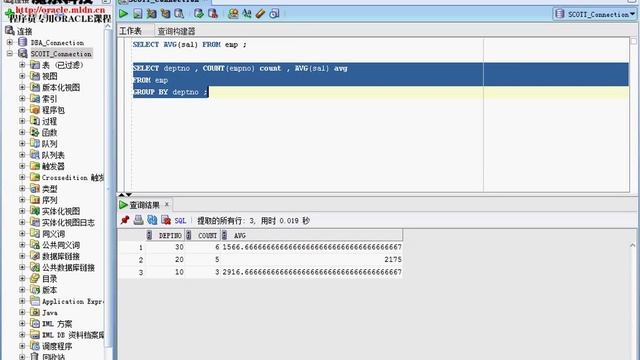Click the AVG cell with value 2175

point(312,260)
